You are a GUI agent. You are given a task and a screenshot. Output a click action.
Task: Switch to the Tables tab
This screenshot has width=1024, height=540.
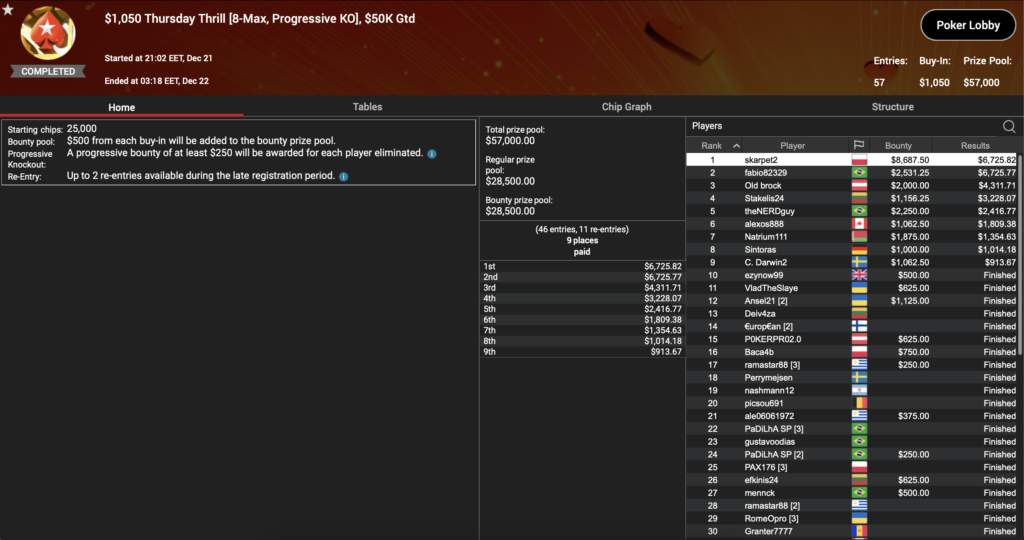point(367,107)
